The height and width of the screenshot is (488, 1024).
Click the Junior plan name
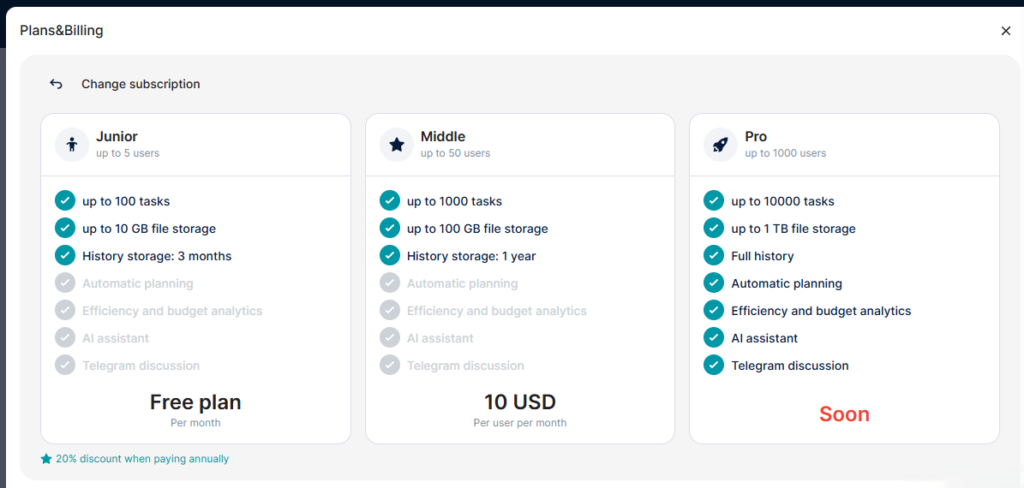117,137
